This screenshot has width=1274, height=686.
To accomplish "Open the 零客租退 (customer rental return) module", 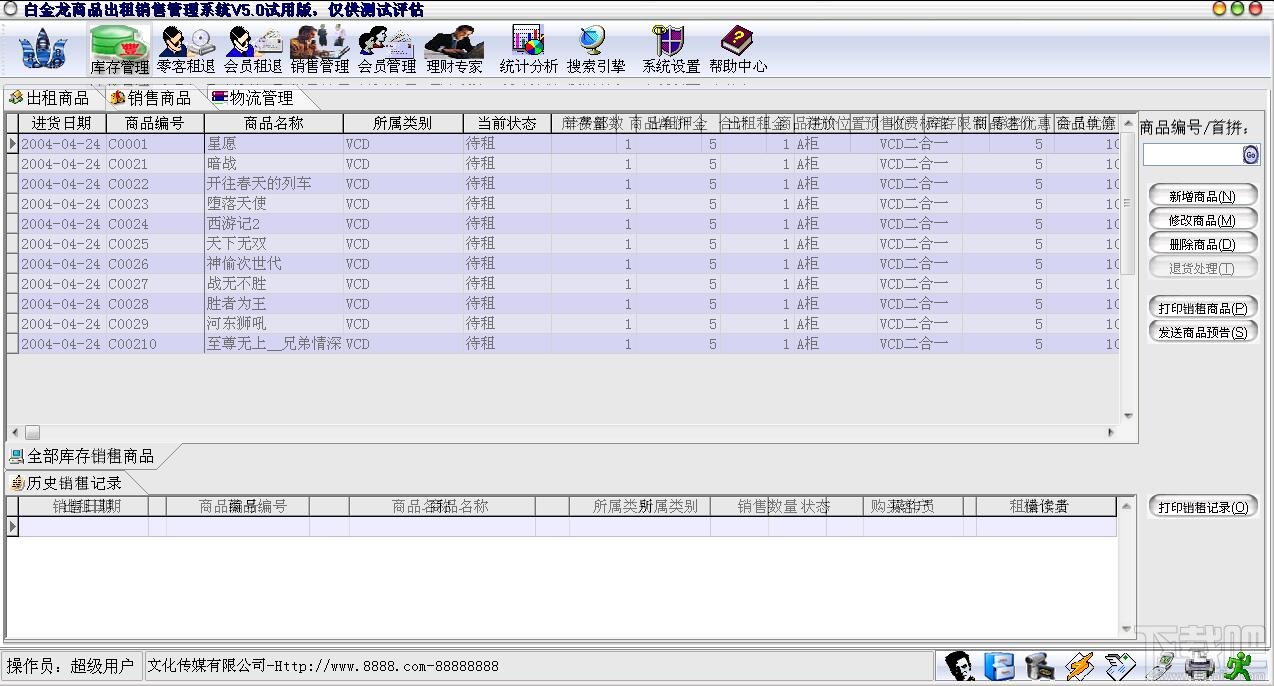I will [x=186, y=48].
